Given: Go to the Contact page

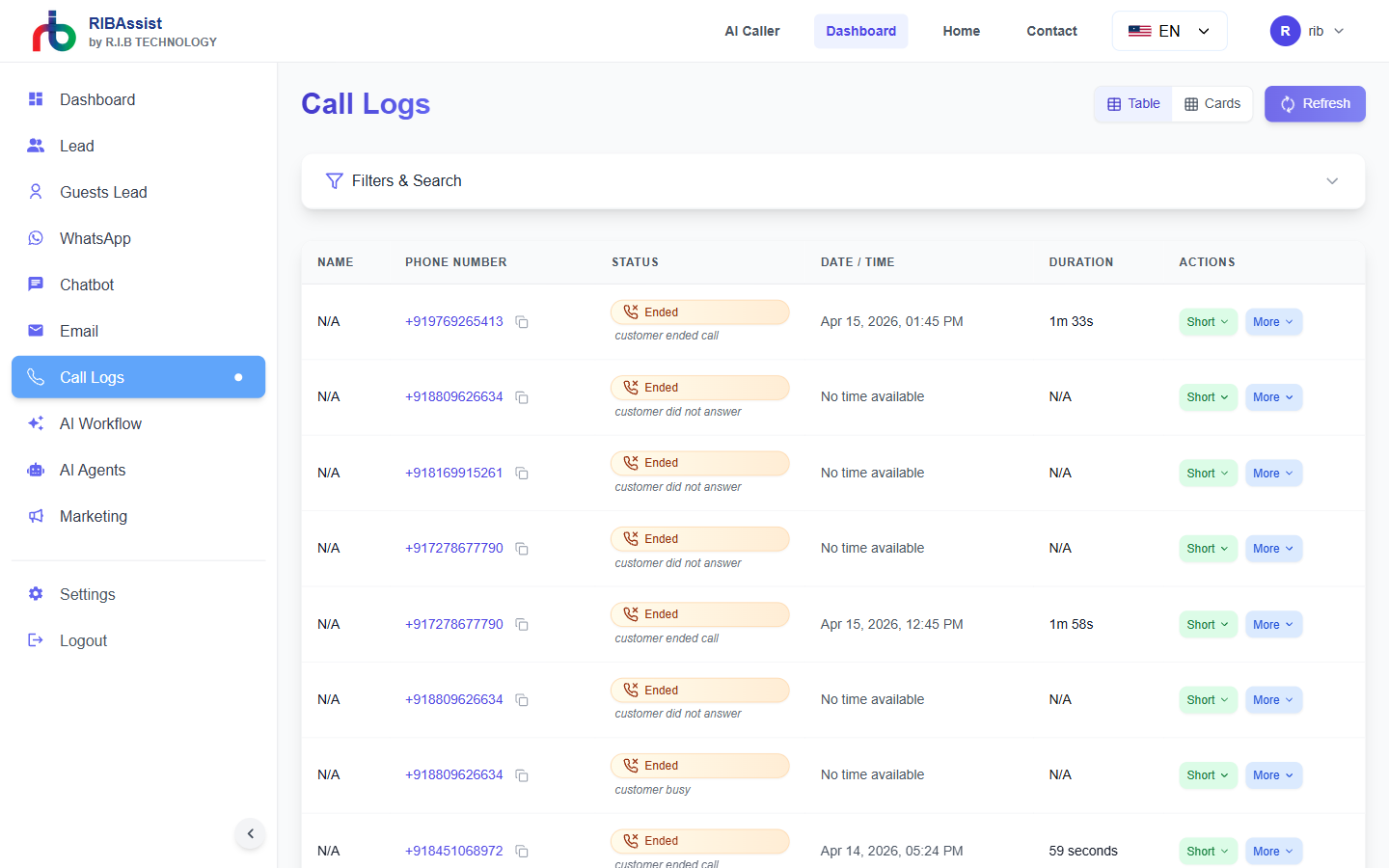Looking at the screenshot, I should 1051,30.
